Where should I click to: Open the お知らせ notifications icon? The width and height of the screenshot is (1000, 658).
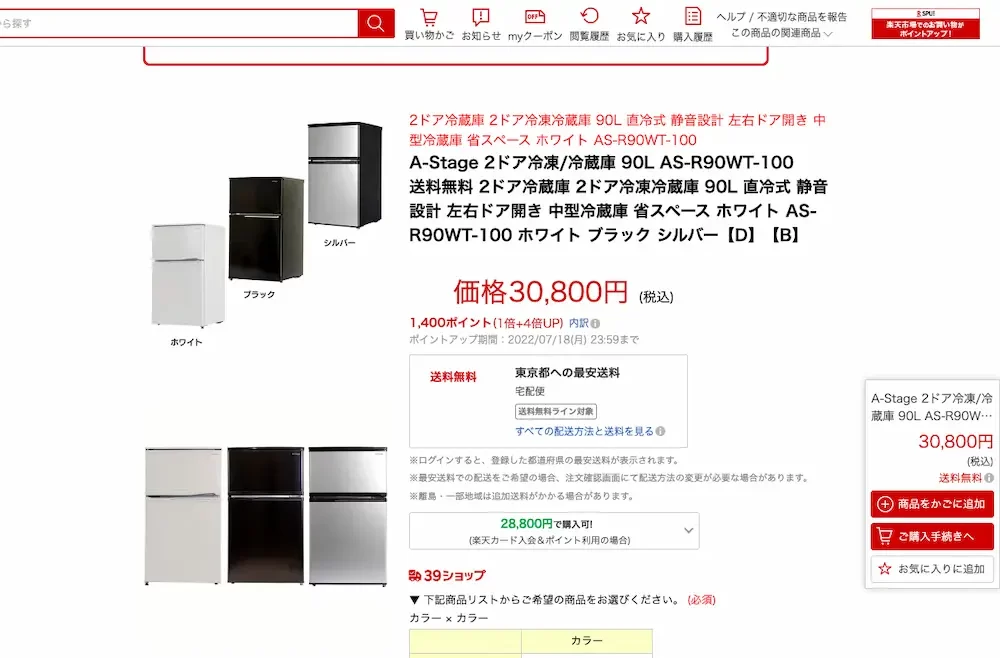481,24
